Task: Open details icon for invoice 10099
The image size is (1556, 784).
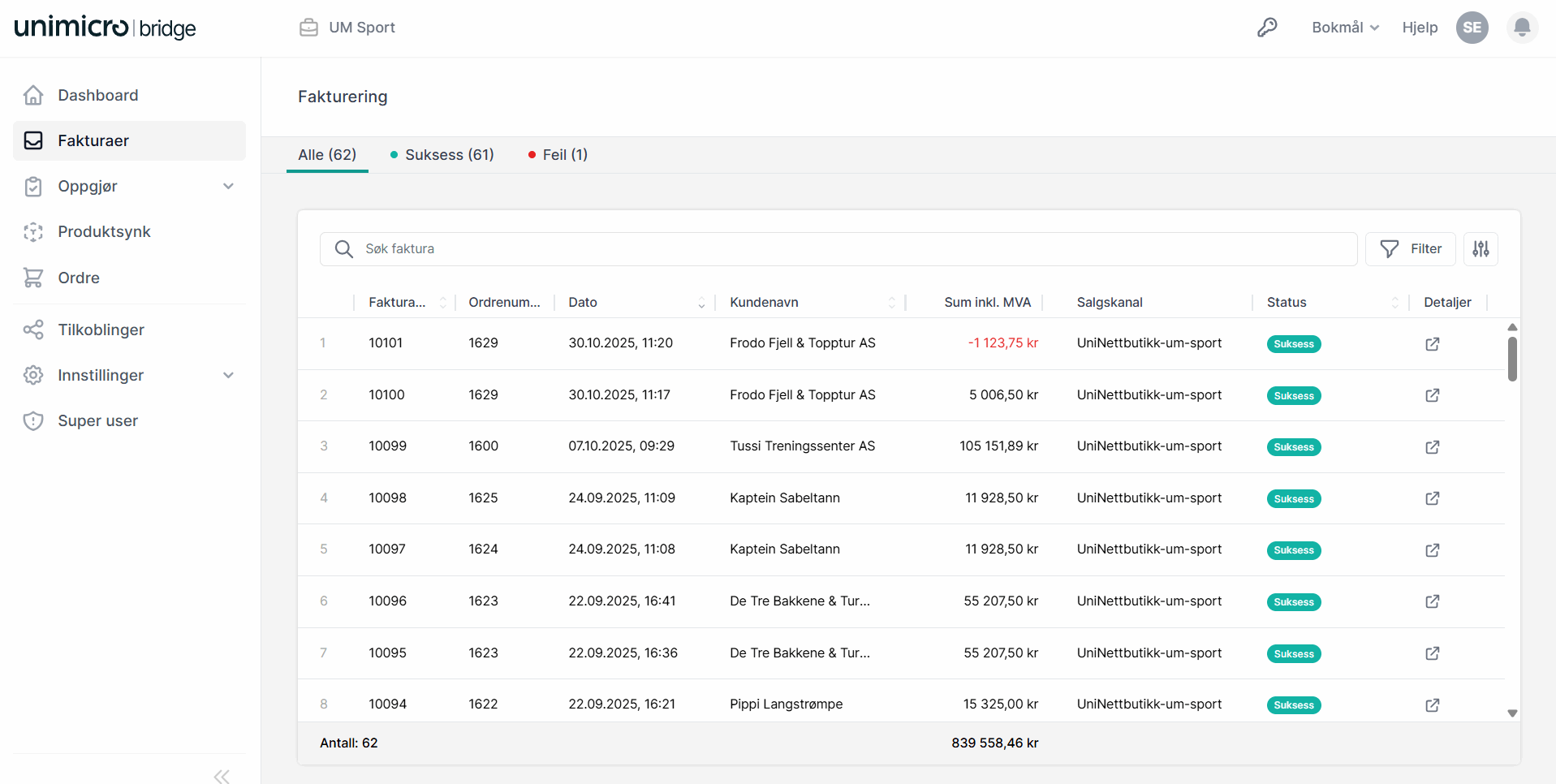Action: 1432,447
